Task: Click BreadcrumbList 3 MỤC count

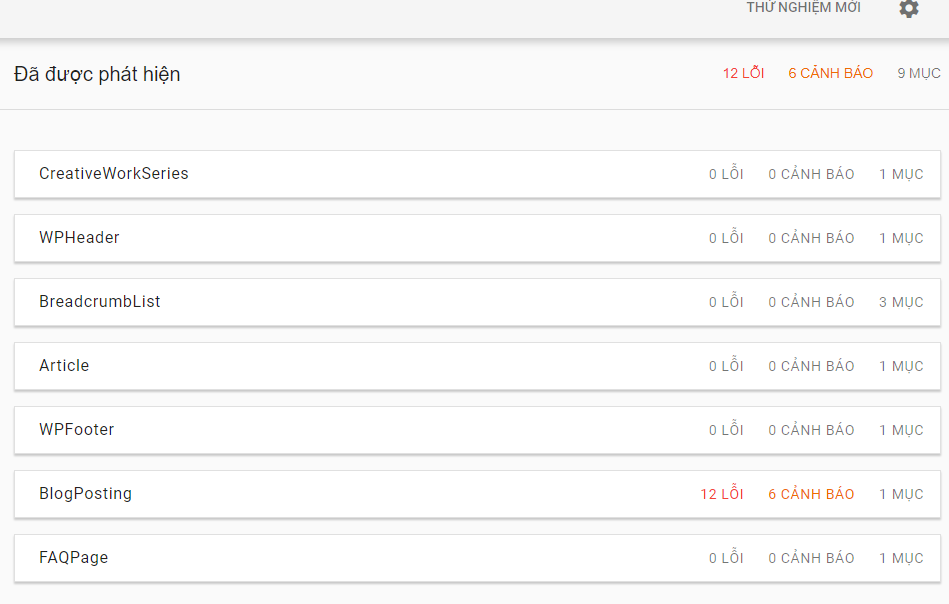Action: pyautogui.click(x=901, y=302)
